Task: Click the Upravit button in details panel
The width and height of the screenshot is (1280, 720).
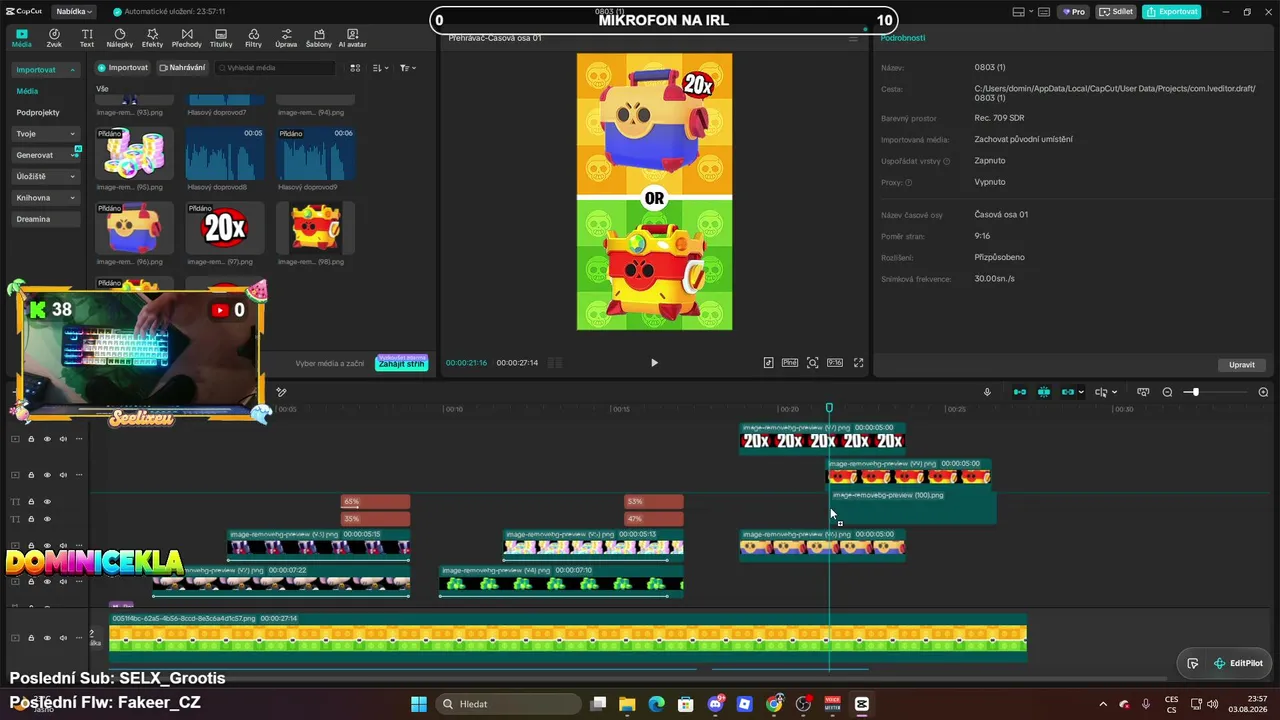Action: click(x=1242, y=365)
